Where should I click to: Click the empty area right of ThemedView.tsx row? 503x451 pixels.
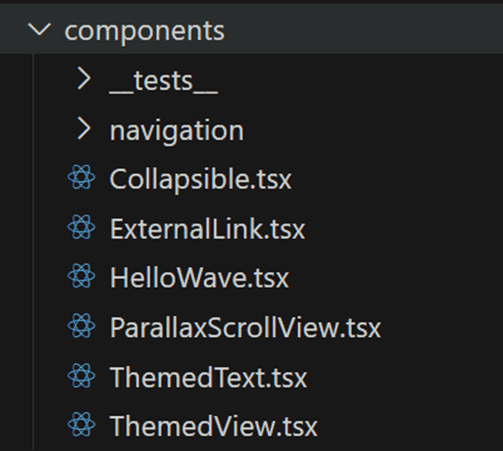click(x=410, y=426)
